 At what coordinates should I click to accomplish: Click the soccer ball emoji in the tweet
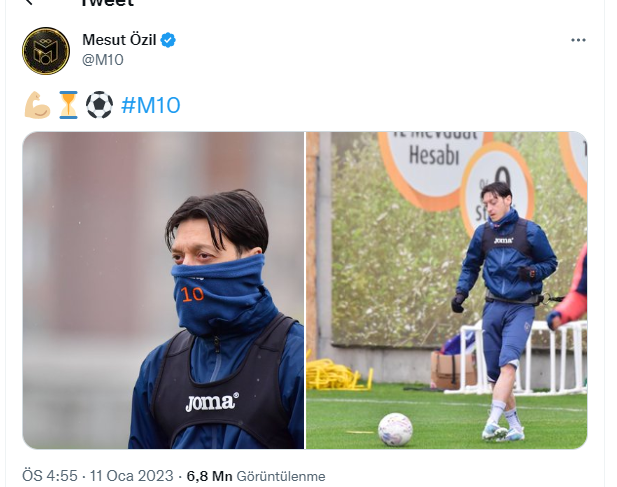point(99,105)
